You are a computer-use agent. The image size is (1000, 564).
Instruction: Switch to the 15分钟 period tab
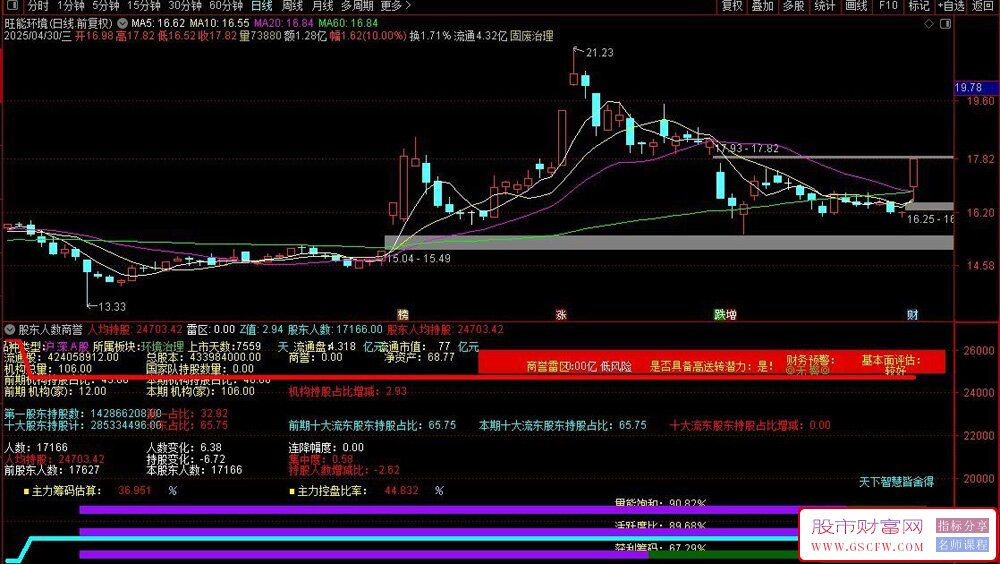coord(143,6)
